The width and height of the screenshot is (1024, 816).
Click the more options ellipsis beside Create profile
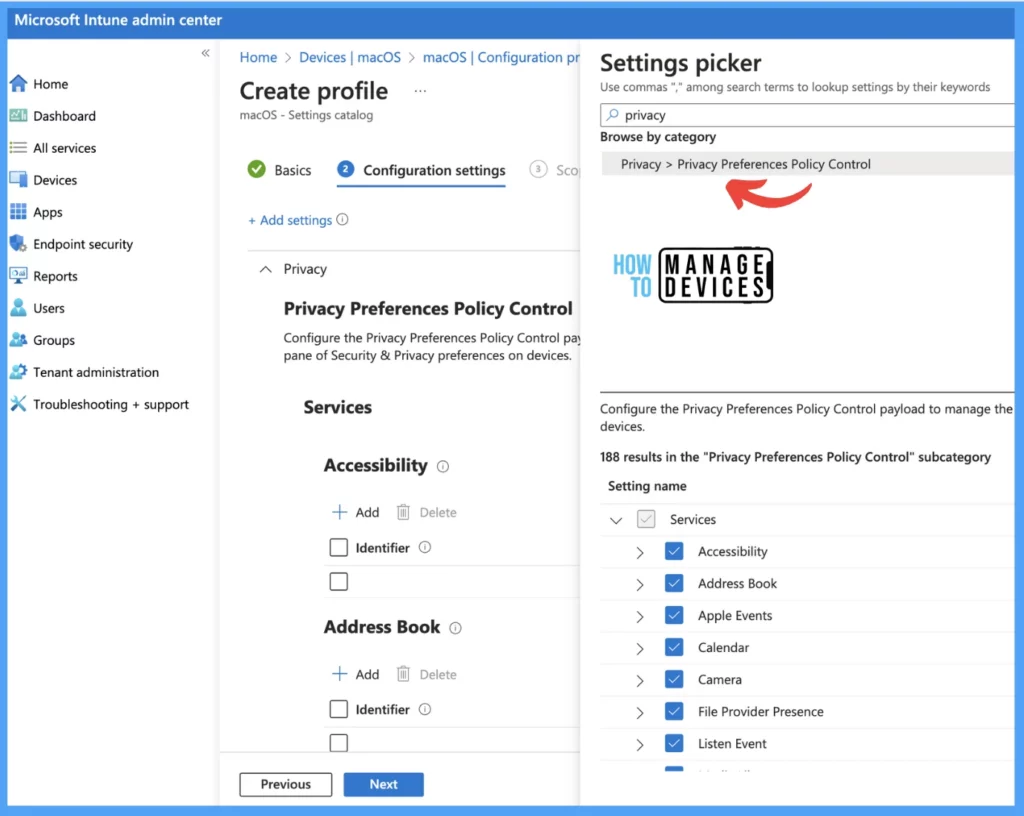pos(420,91)
